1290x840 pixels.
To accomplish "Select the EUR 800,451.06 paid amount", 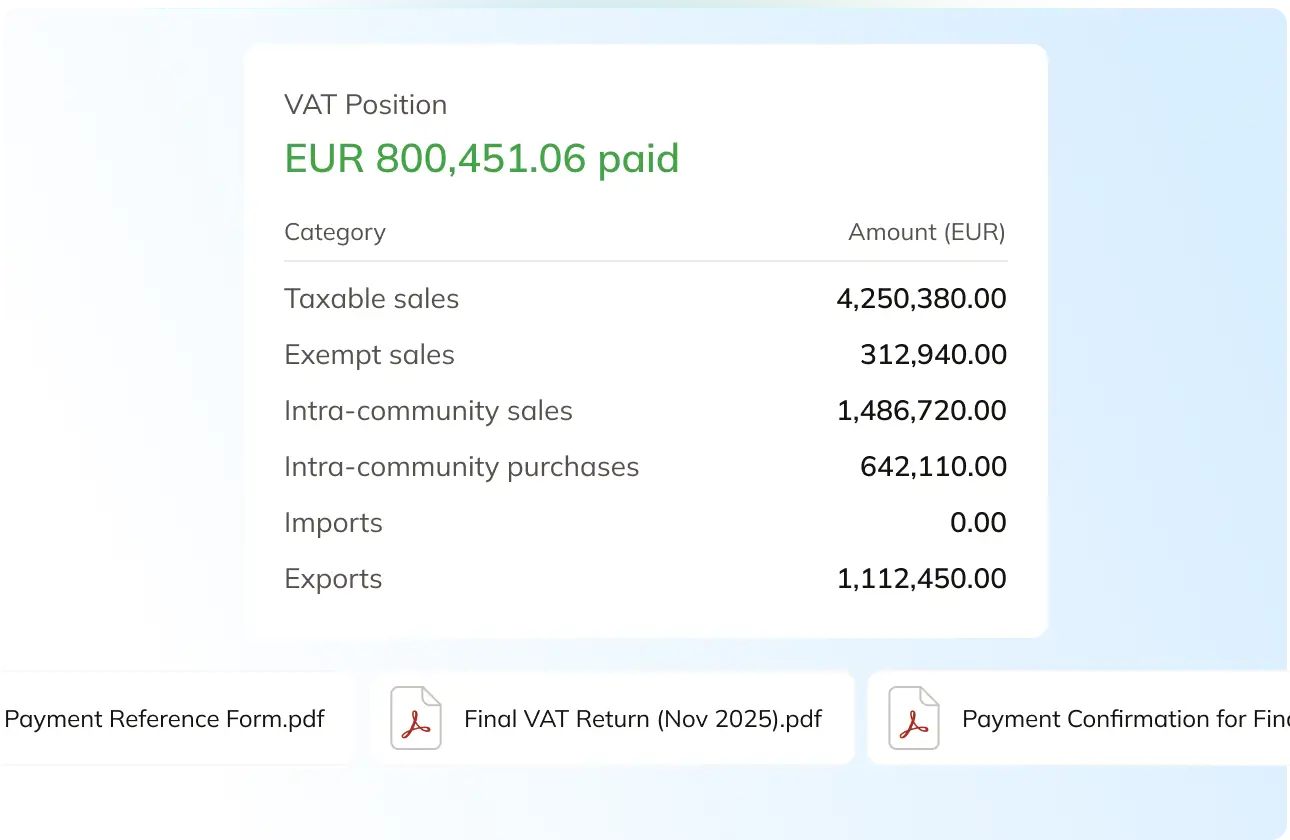I will point(481,159).
